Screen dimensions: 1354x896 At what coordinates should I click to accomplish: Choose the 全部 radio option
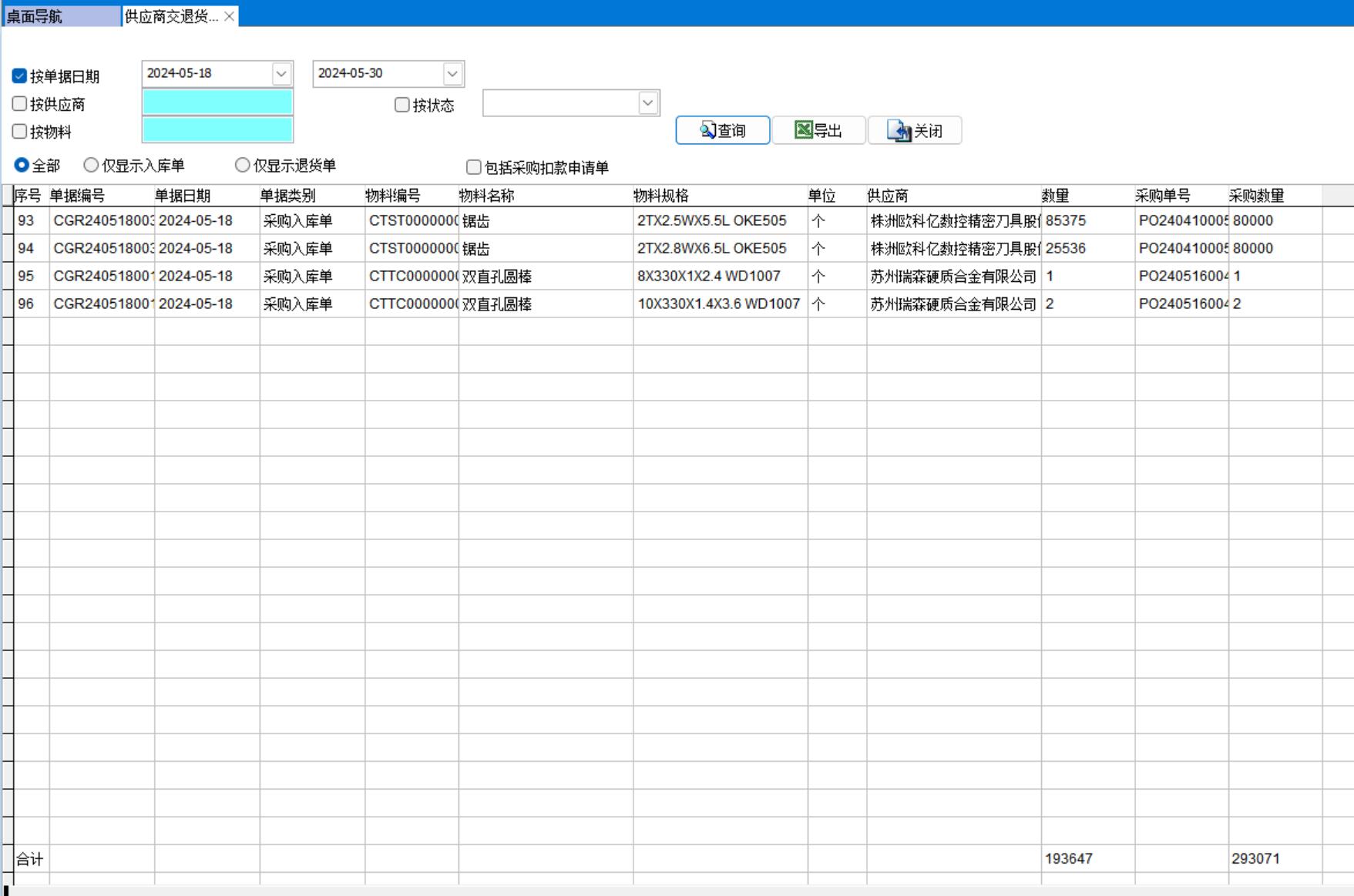pyautogui.click(x=22, y=165)
